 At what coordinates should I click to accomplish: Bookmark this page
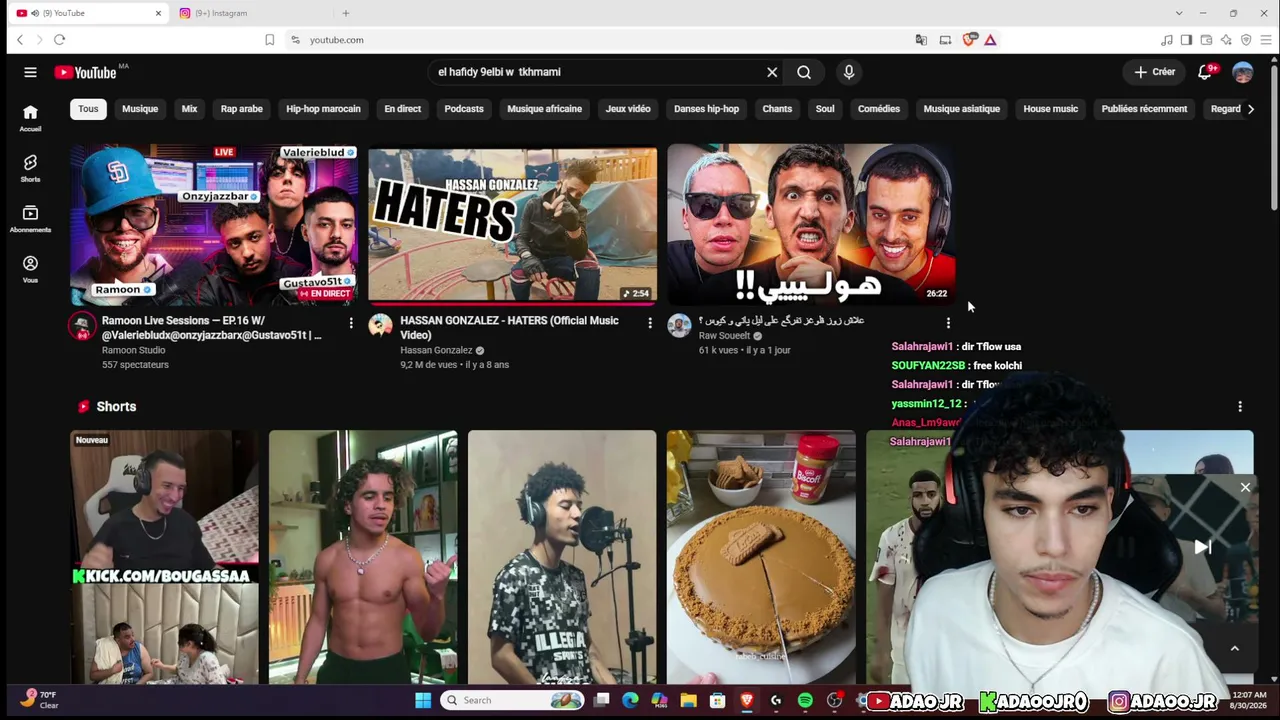tap(269, 40)
